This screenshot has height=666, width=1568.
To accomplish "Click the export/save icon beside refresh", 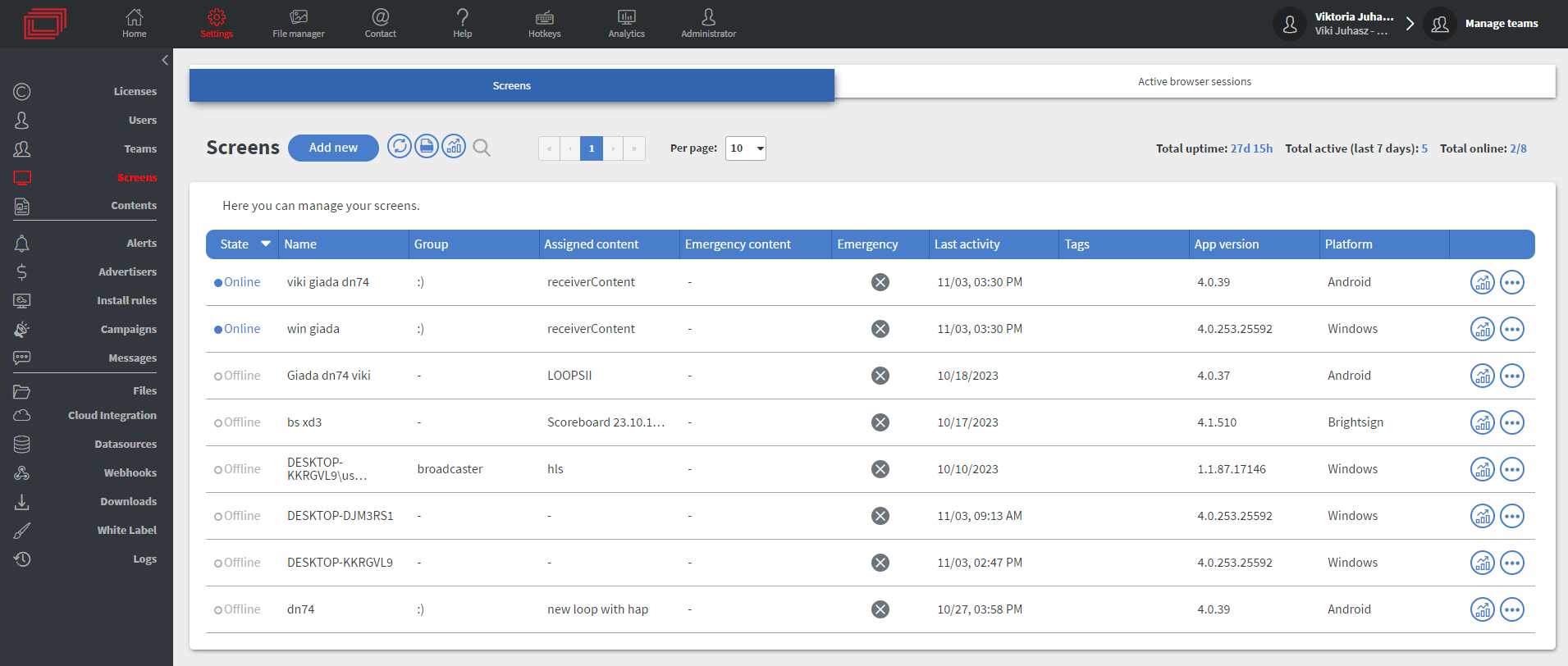I will coord(427,147).
